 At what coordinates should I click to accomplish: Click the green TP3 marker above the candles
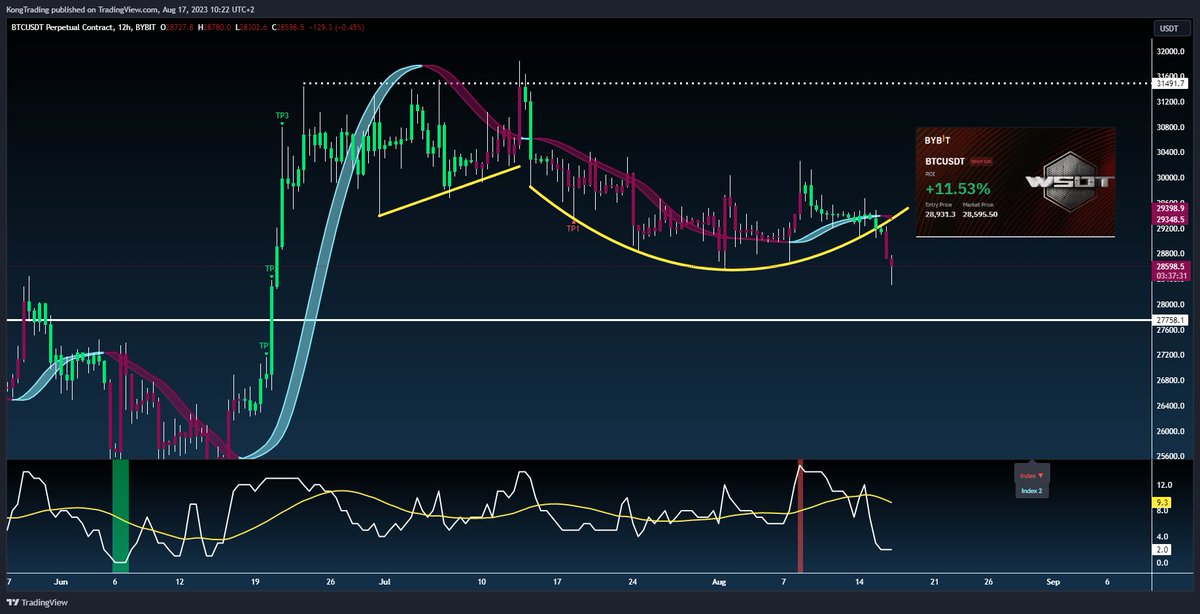tap(283, 116)
